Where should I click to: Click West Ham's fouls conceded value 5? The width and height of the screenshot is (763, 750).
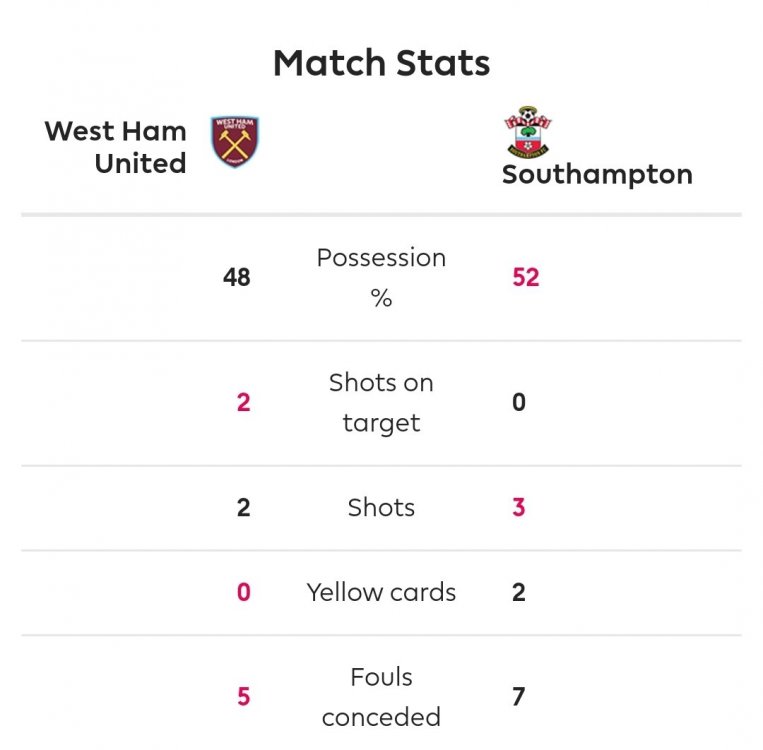coord(243,697)
